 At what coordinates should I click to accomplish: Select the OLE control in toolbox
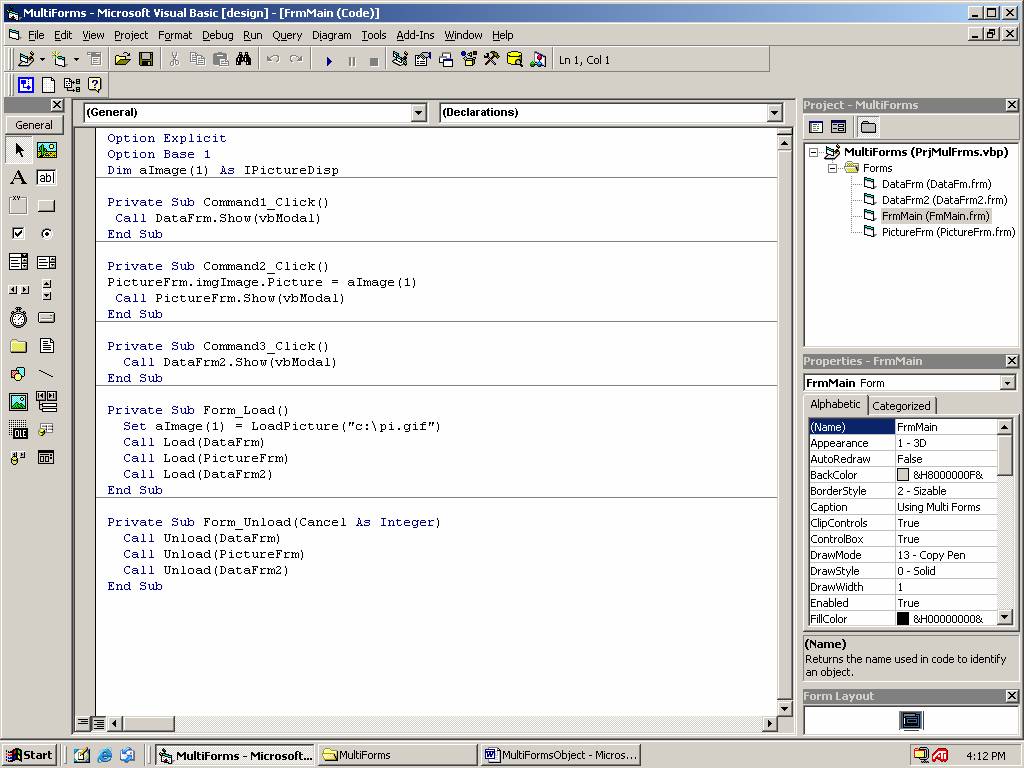pos(18,430)
